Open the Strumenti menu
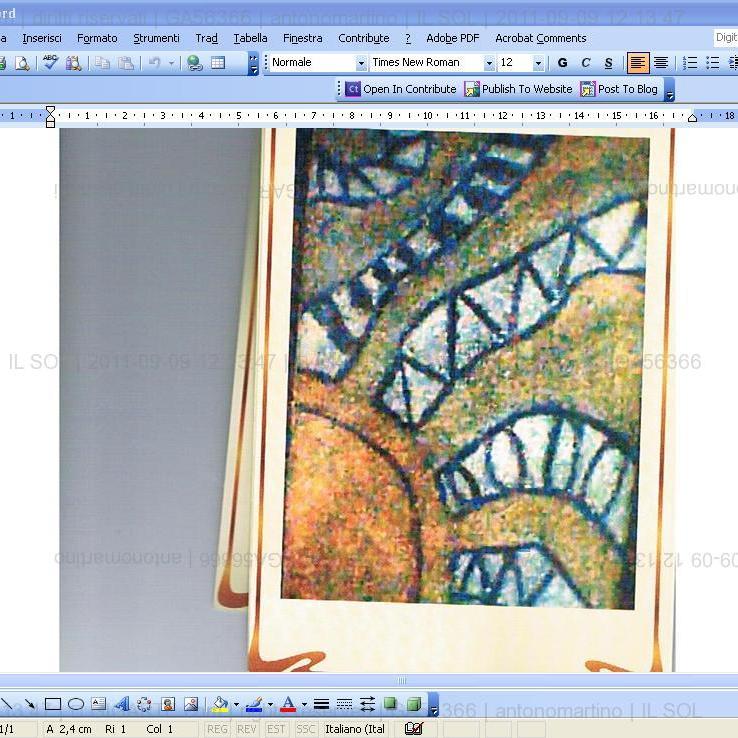738x738 pixels. tap(156, 38)
